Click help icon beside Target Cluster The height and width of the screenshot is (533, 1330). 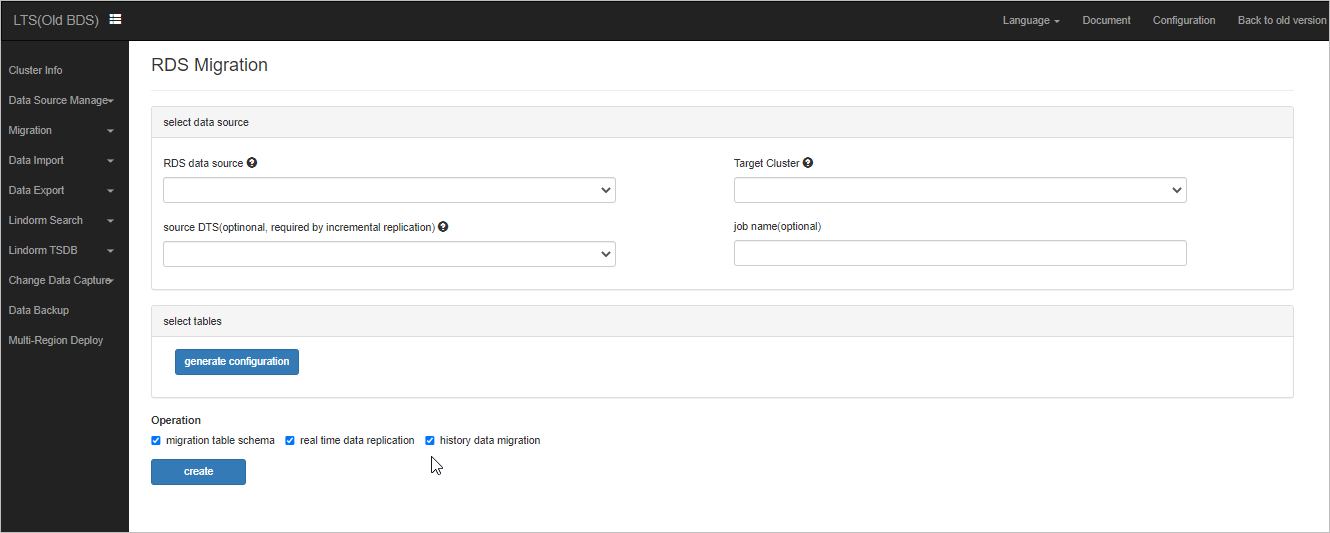point(808,163)
